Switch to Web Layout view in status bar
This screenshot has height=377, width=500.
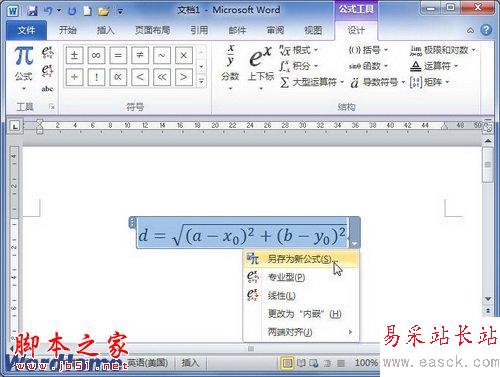[314, 363]
